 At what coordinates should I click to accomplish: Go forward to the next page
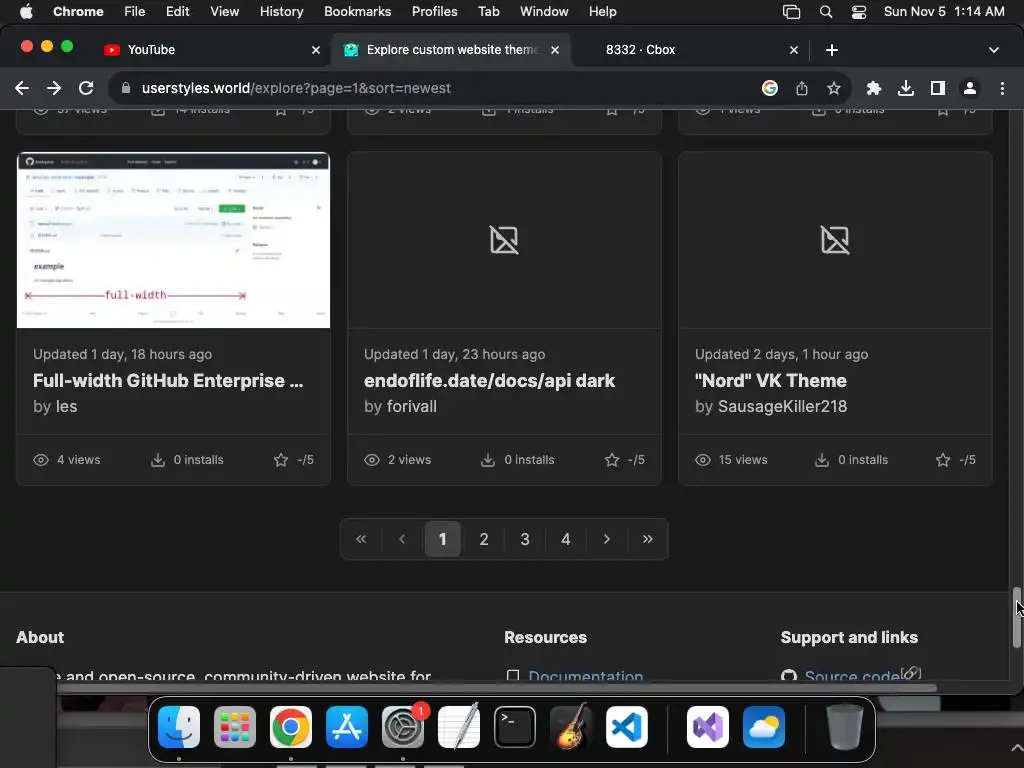54,88
